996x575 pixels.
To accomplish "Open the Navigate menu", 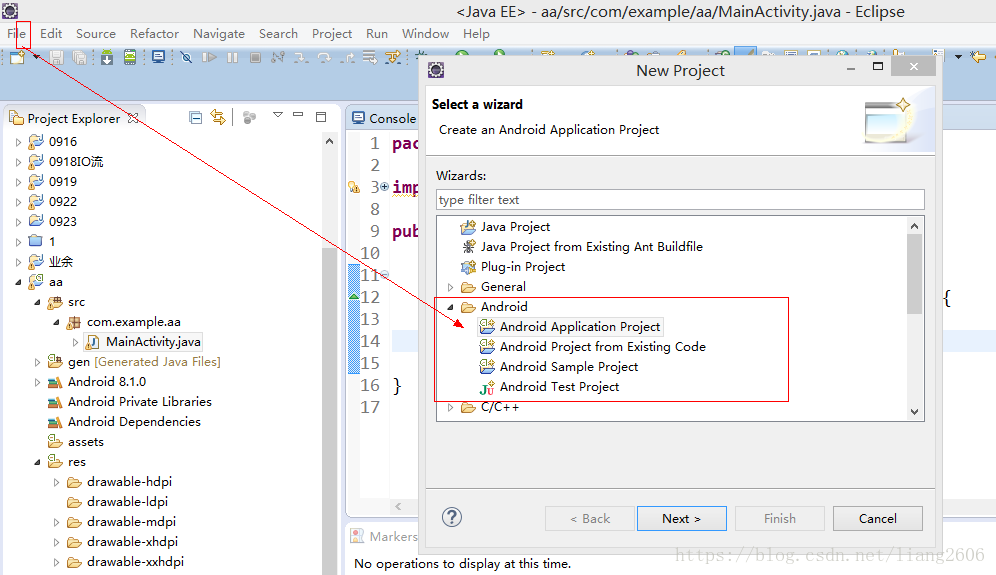I will point(219,34).
